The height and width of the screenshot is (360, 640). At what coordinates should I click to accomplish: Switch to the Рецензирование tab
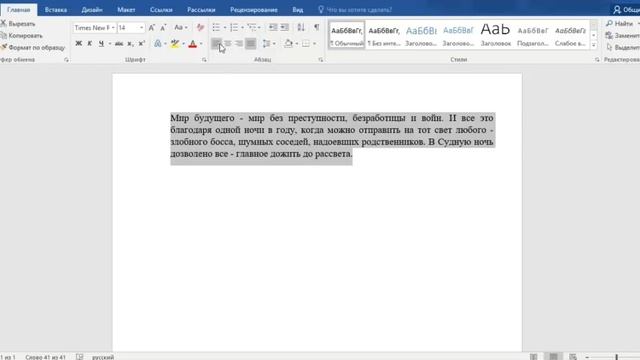(253, 9)
